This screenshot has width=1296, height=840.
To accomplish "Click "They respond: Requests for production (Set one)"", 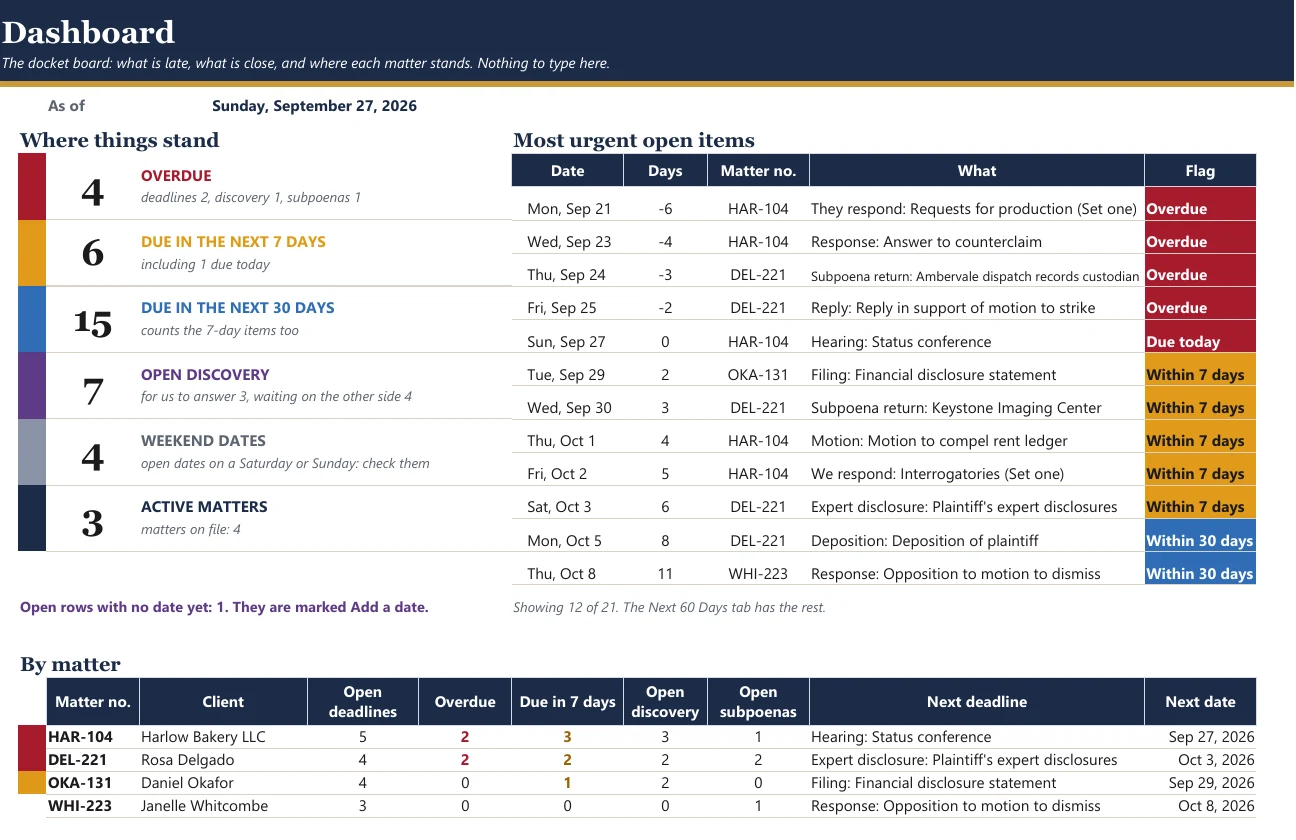I will [x=974, y=209].
